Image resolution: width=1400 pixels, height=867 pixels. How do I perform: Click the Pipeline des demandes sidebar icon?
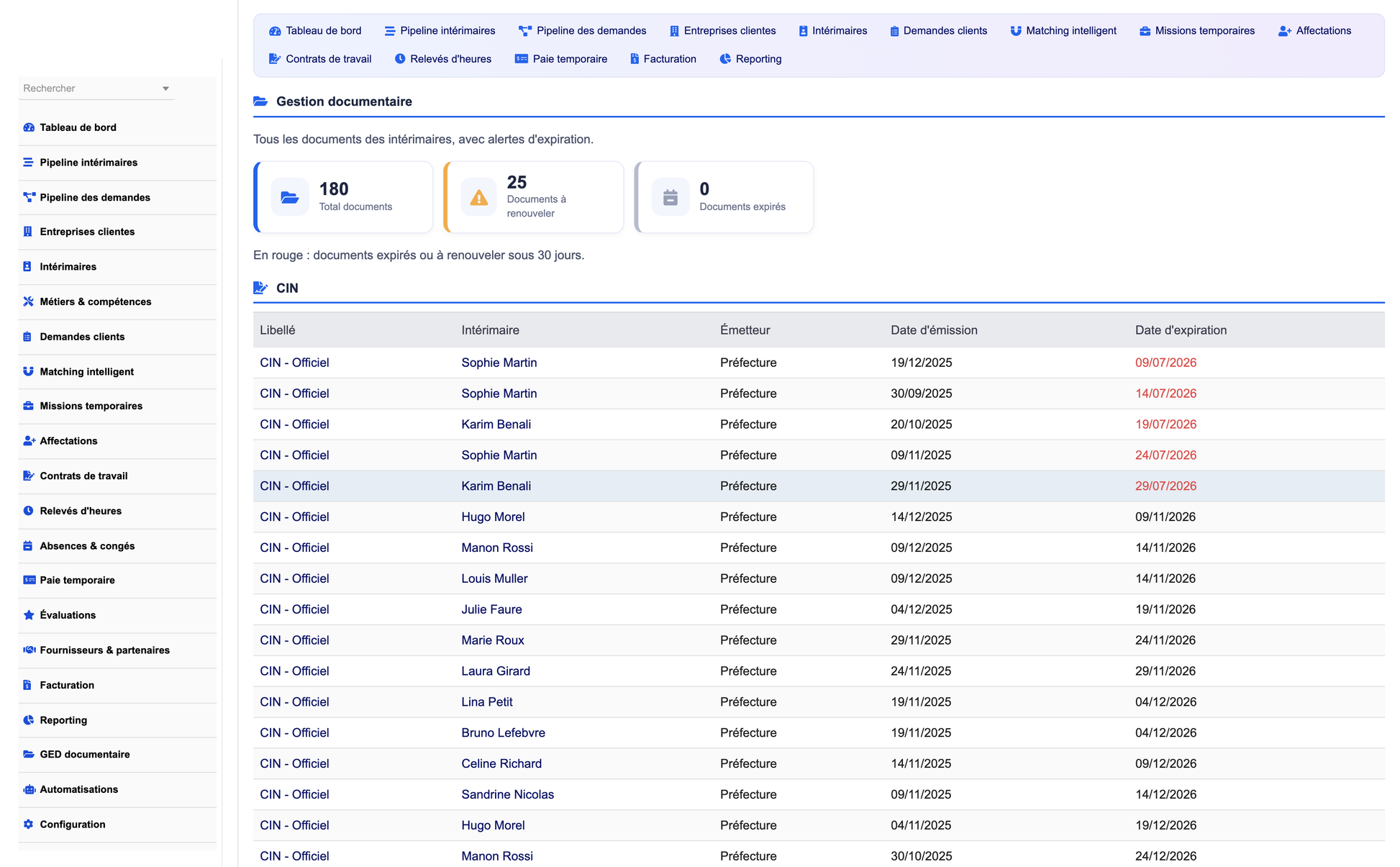pyautogui.click(x=29, y=197)
